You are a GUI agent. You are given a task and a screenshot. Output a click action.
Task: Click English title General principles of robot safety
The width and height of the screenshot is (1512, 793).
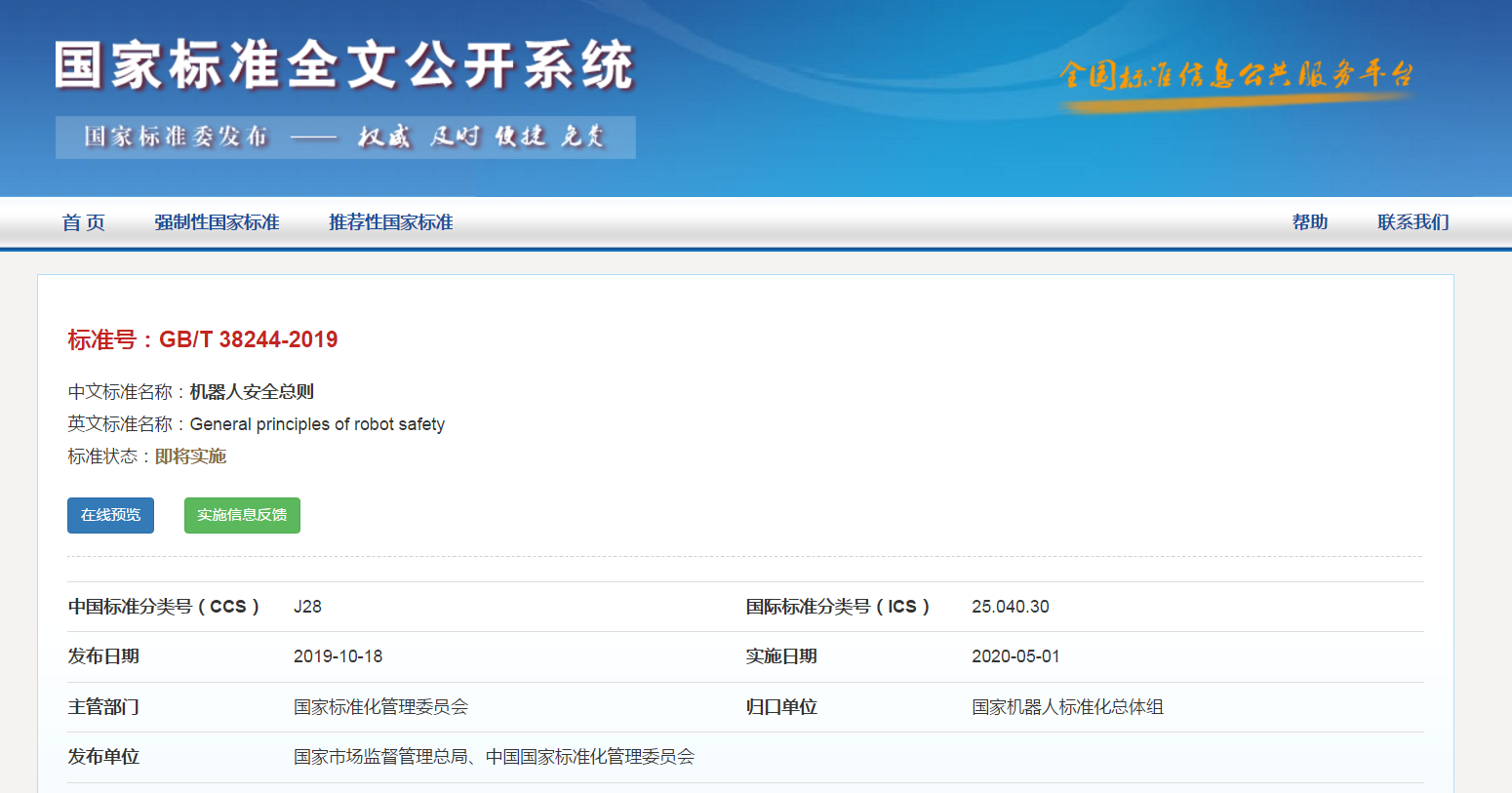point(317,424)
